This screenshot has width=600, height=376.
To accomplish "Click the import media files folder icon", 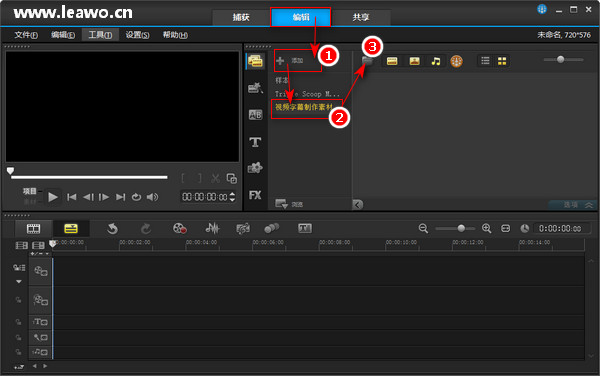I will point(367,61).
